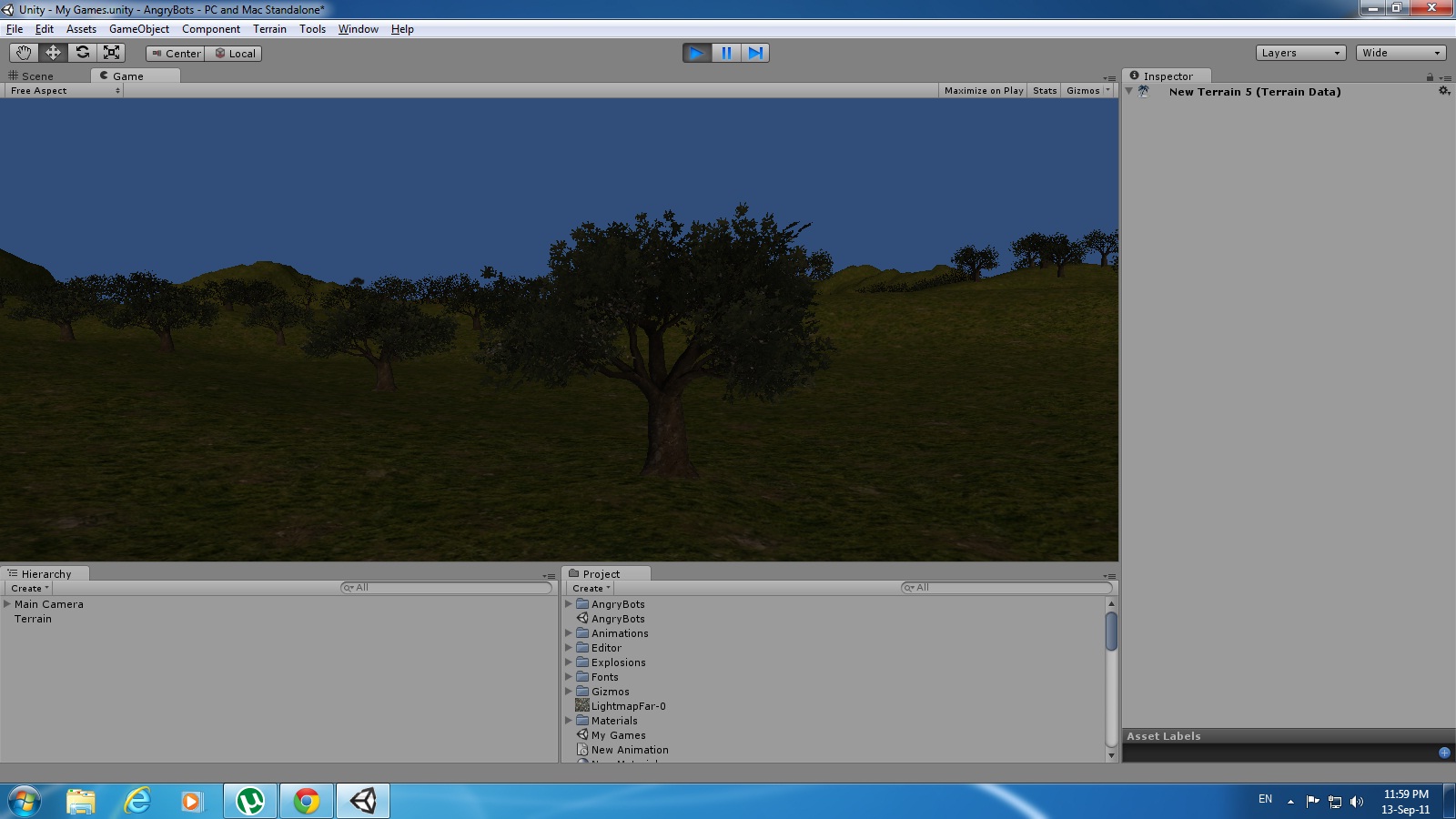
Task: Click the Terrain Data gear icon
Action: click(x=1444, y=91)
